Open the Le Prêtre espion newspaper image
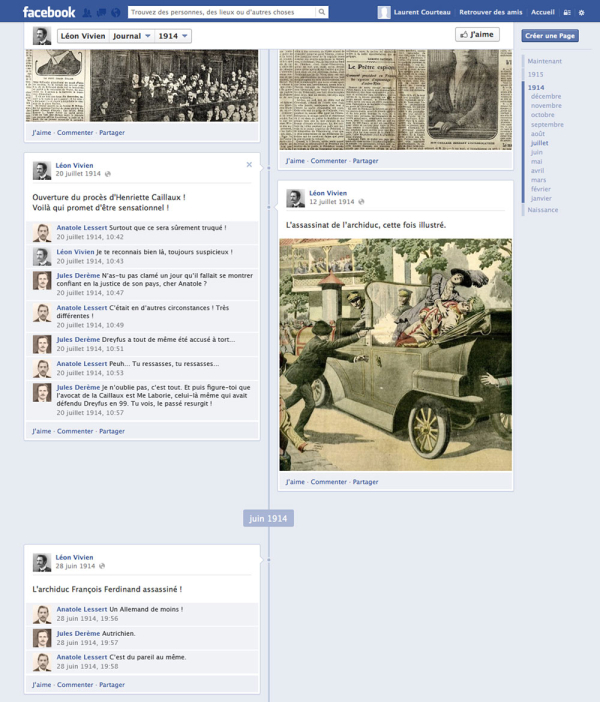 pos(395,99)
